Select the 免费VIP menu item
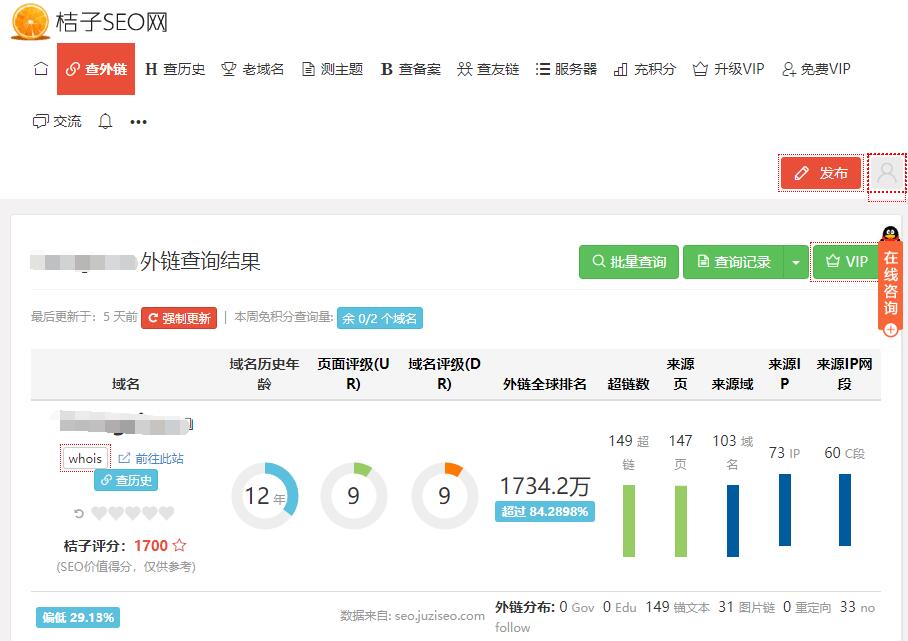The width and height of the screenshot is (908, 641). pos(816,69)
